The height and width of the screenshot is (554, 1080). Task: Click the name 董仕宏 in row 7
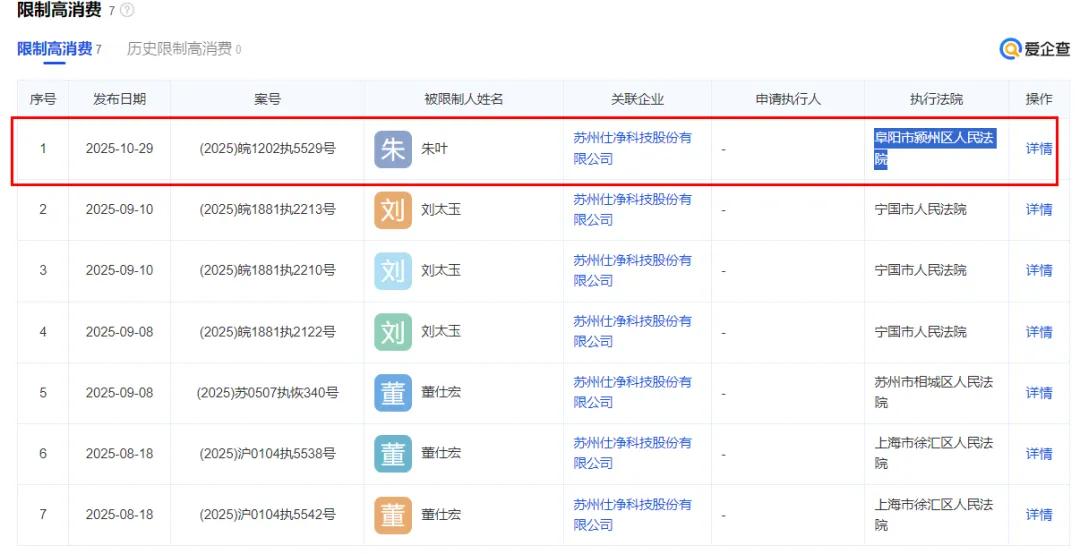441,515
